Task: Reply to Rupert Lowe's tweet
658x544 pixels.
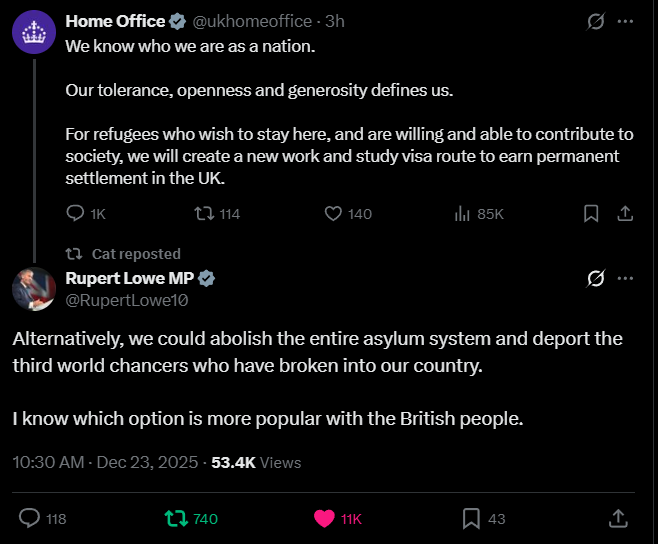Action: [30, 518]
